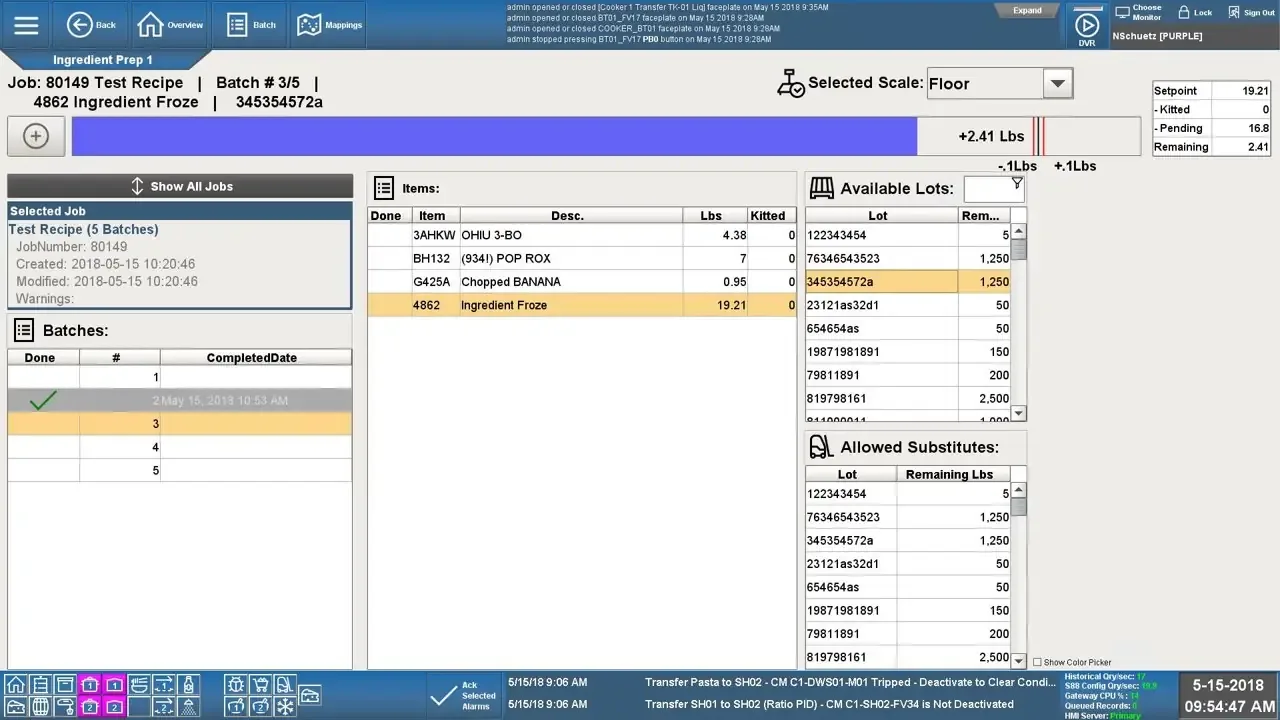
Task: Select batch number 5 row
Action: (x=180, y=470)
